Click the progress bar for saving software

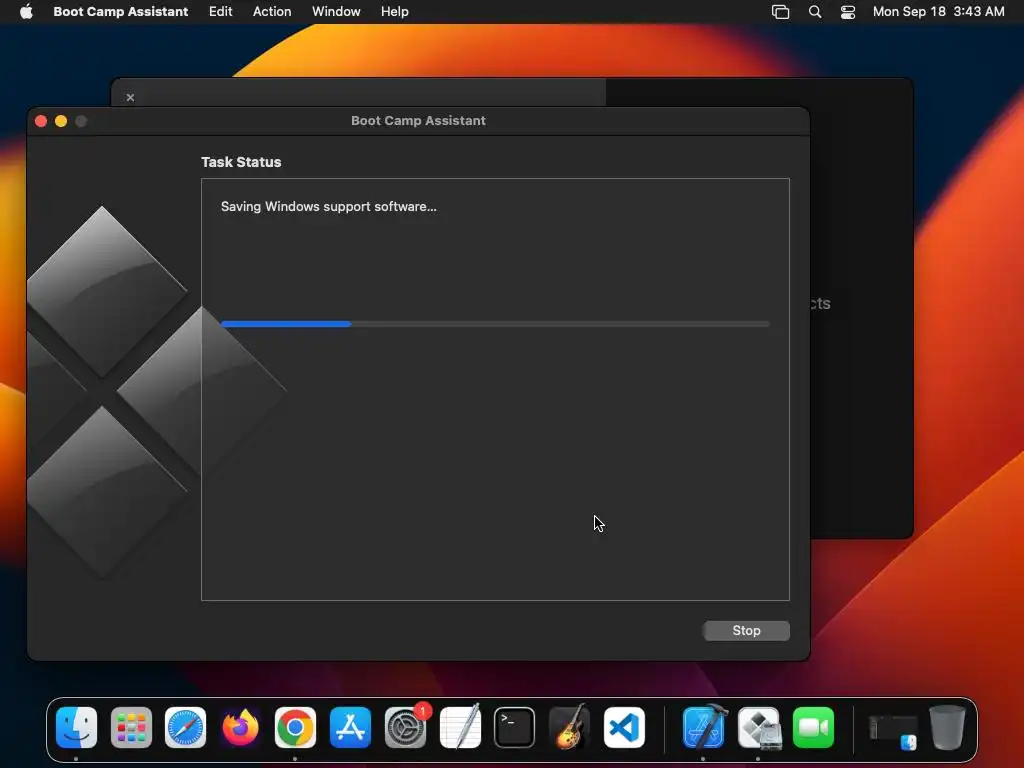[x=495, y=324]
